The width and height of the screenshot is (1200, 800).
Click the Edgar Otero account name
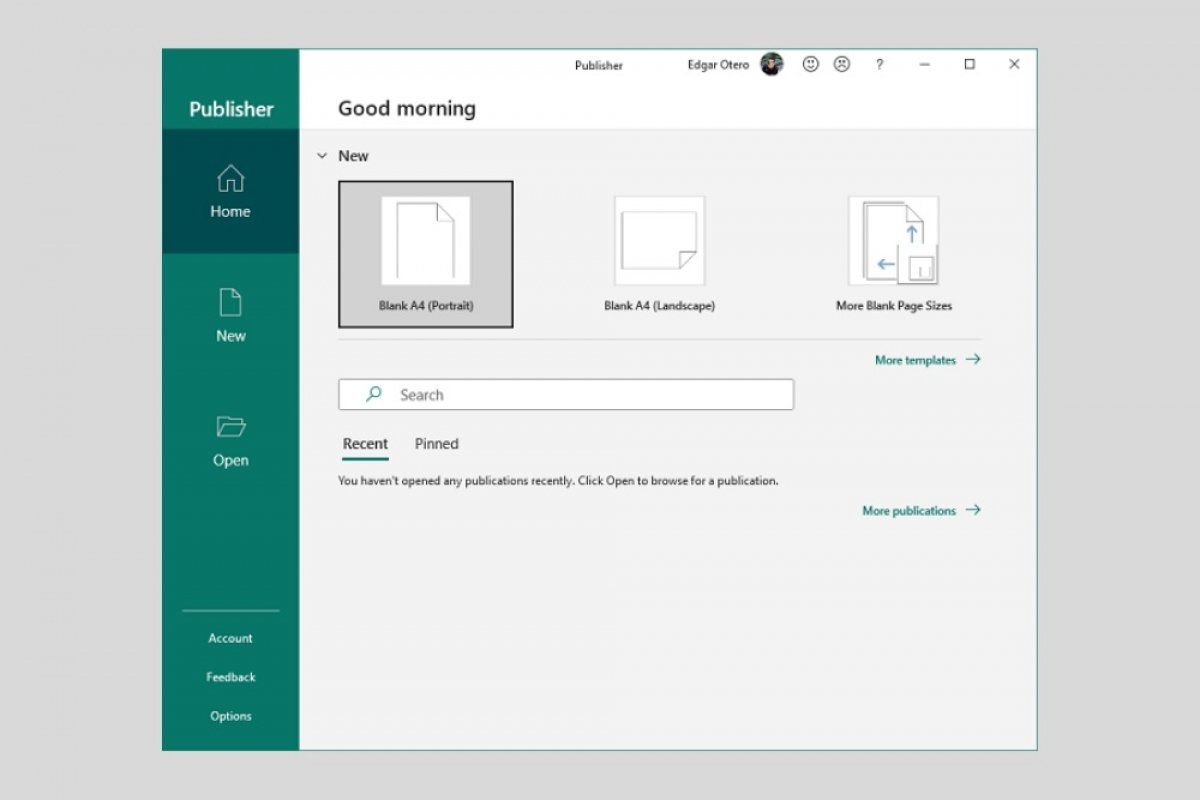click(718, 65)
